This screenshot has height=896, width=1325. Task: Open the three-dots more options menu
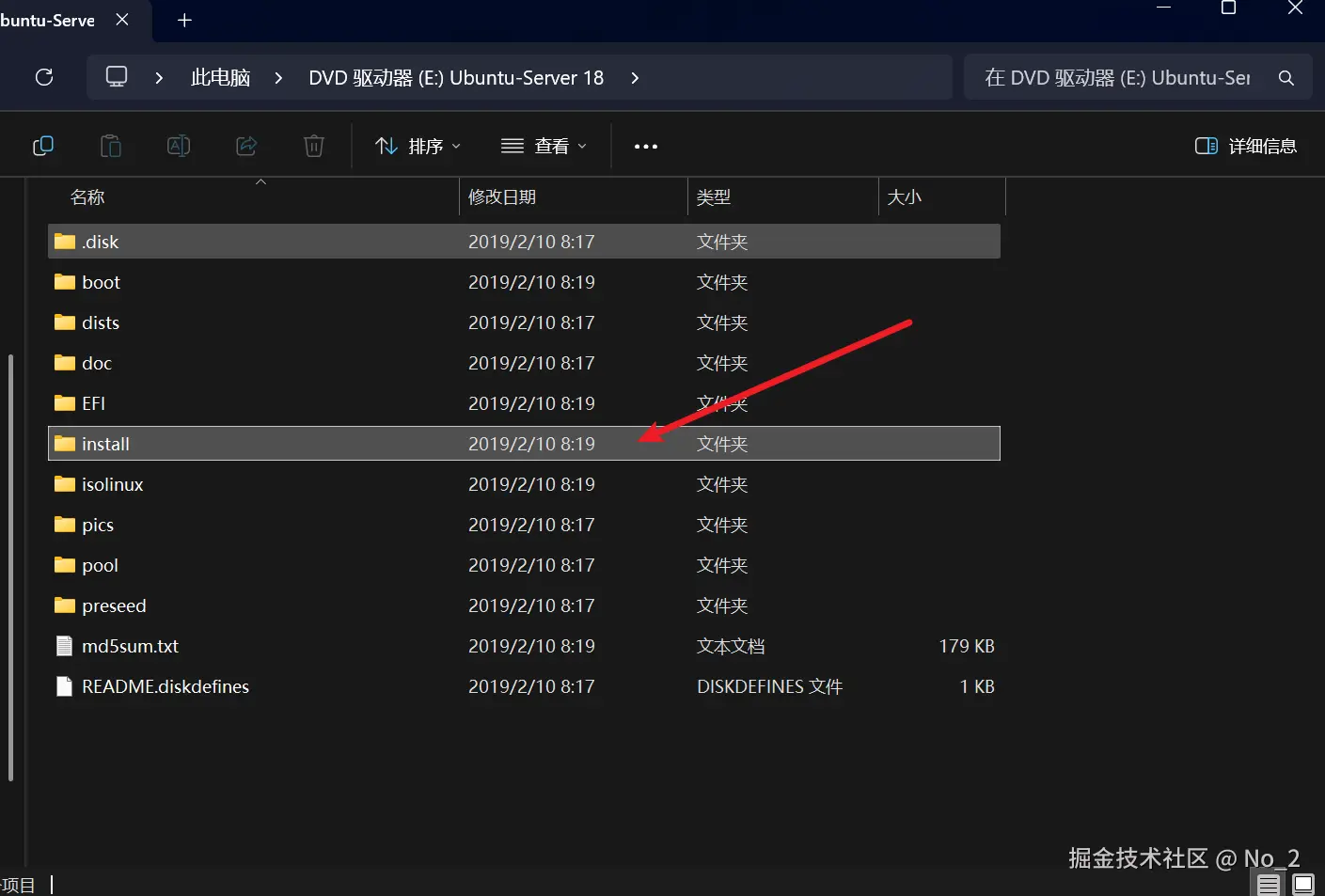pos(646,147)
